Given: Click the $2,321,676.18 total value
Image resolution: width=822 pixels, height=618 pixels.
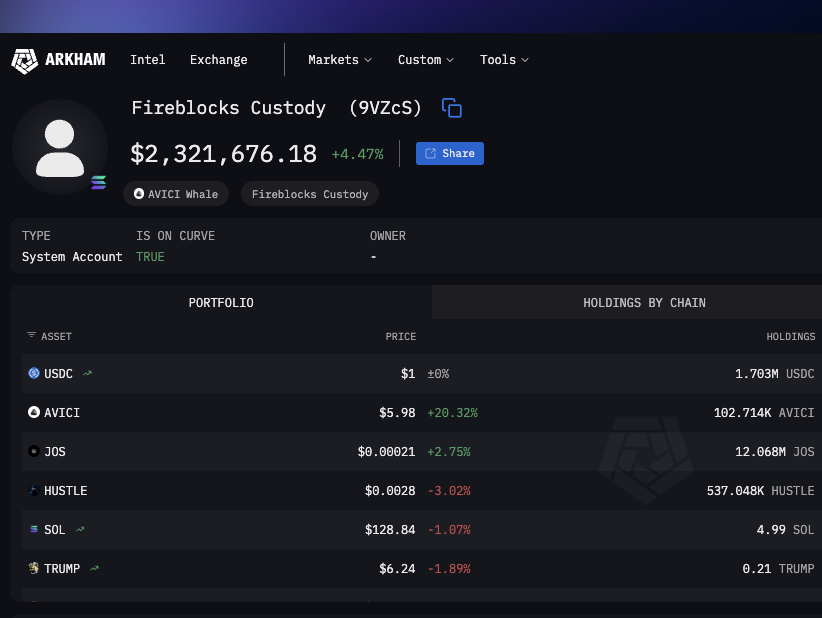Looking at the screenshot, I should (224, 154).
